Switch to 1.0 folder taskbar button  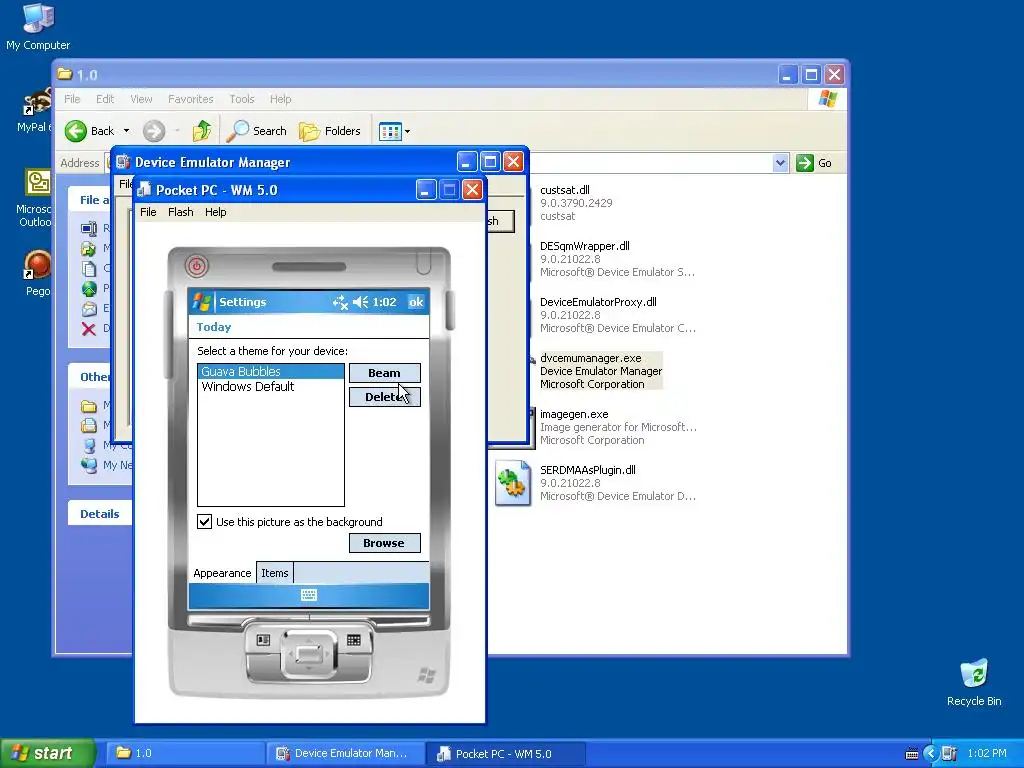click(185, 754)
